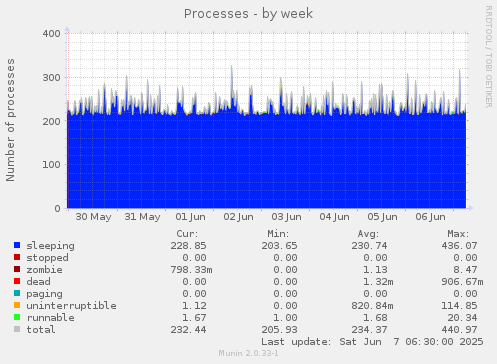Click the '03 Jun' x-axis label
This screenshot has width=497, height=364.
[286, 217]
